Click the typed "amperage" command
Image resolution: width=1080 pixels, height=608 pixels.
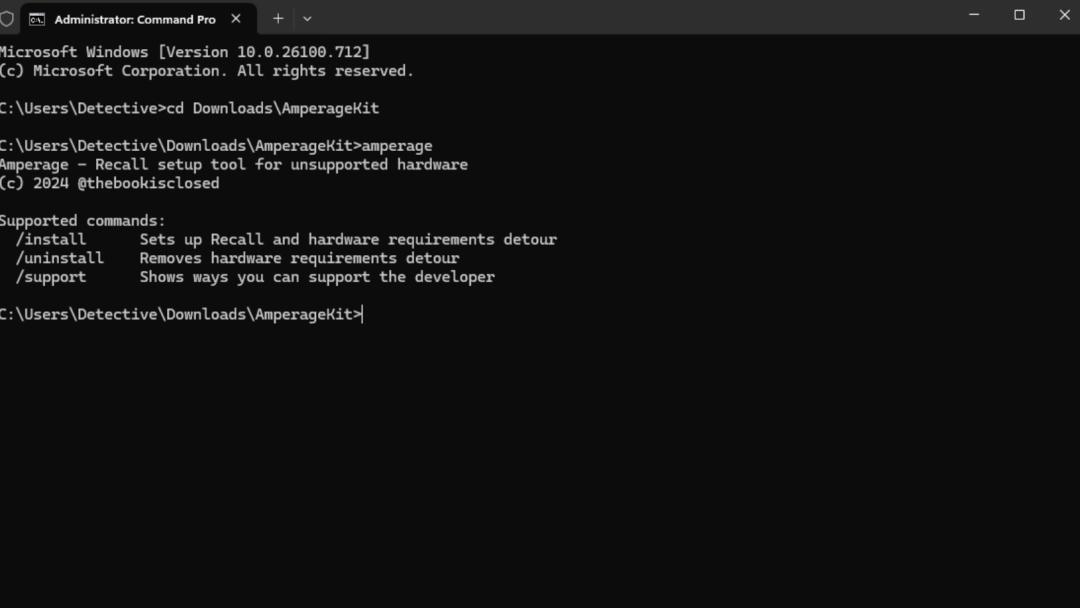[x=397, y=146]
